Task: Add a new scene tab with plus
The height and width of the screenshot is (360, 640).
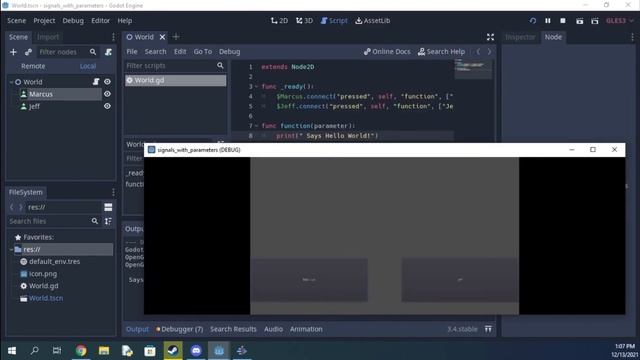Action: 176,37
